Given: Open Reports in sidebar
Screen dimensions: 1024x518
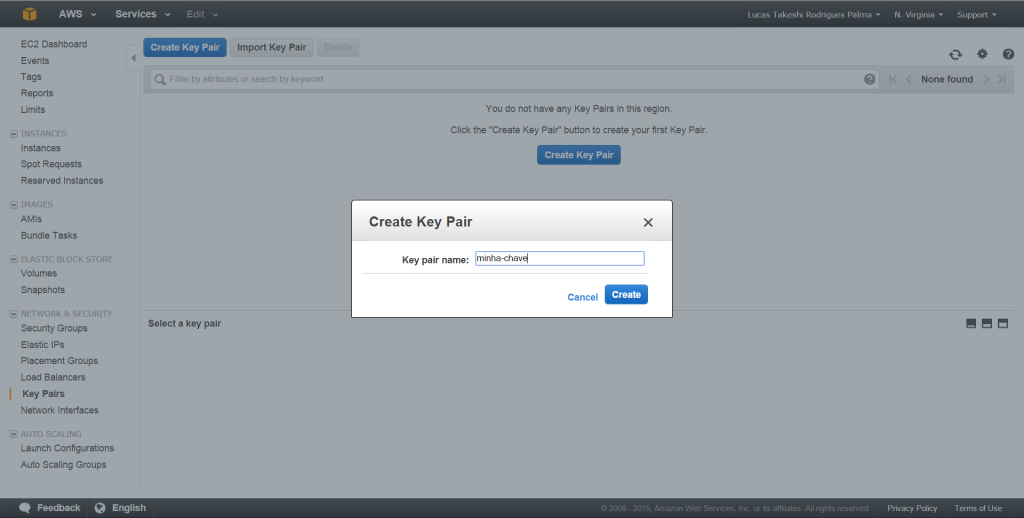Looking at the screenshot, I should click(x=37, y=93).
